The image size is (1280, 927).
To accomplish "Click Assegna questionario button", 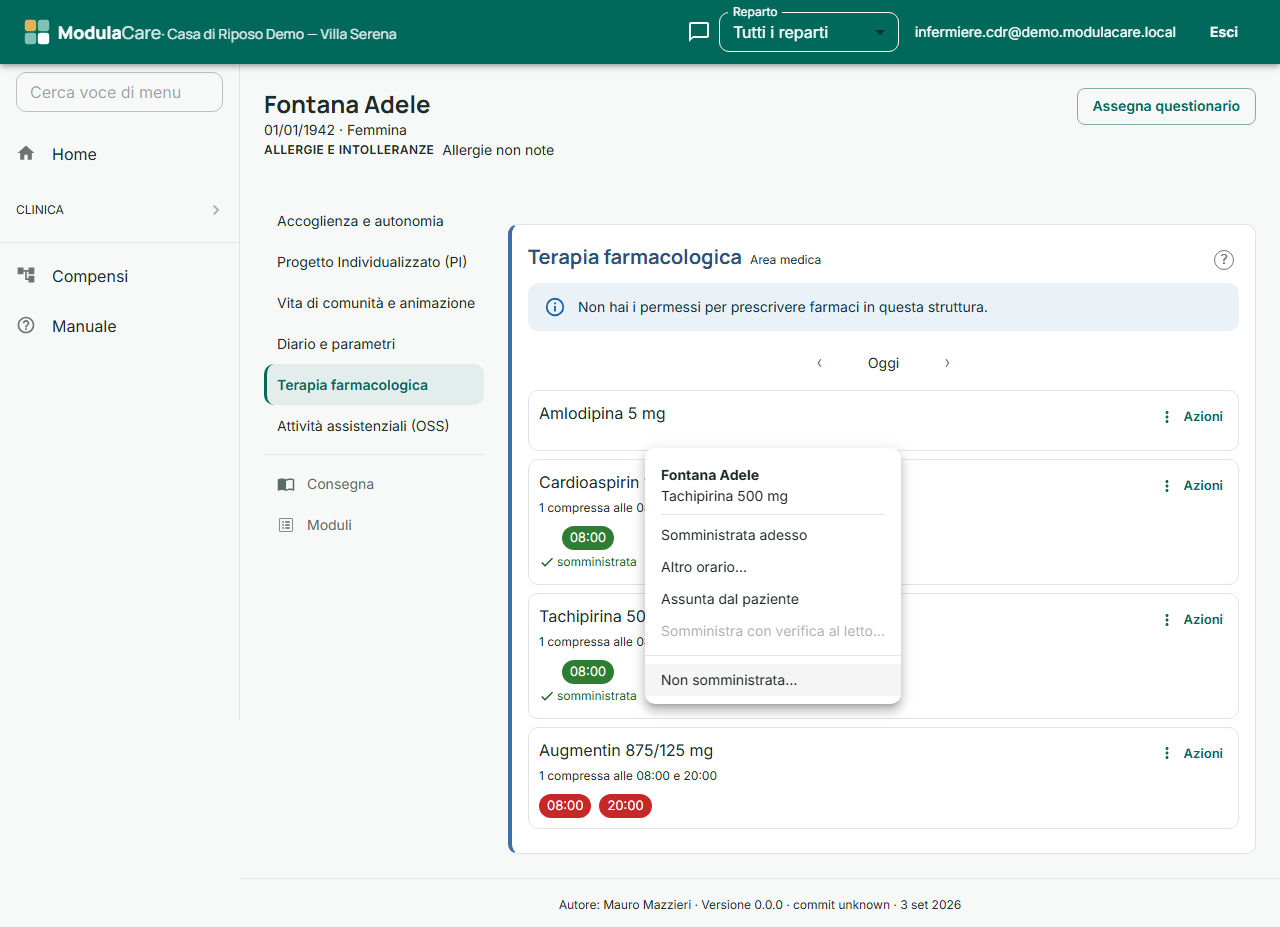I will [1166, 106].
